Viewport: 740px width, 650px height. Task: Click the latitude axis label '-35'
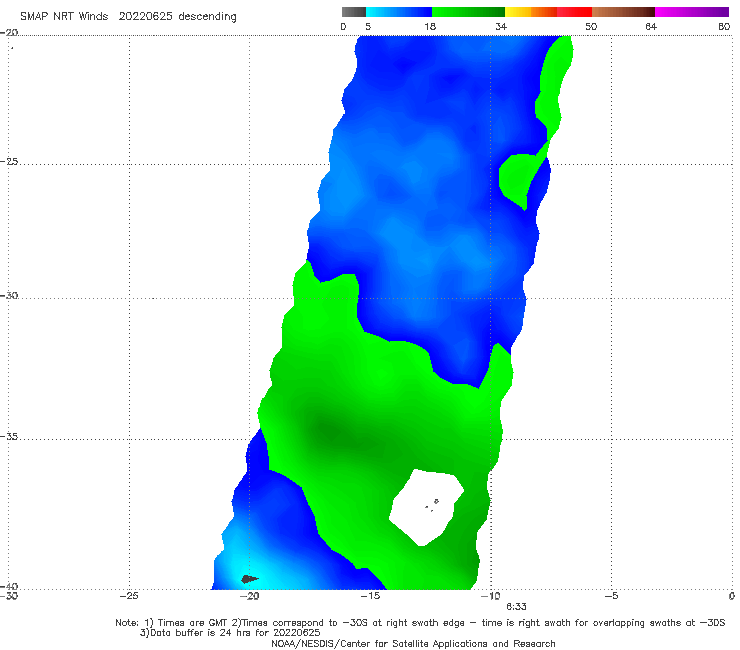tap(9, 436)
